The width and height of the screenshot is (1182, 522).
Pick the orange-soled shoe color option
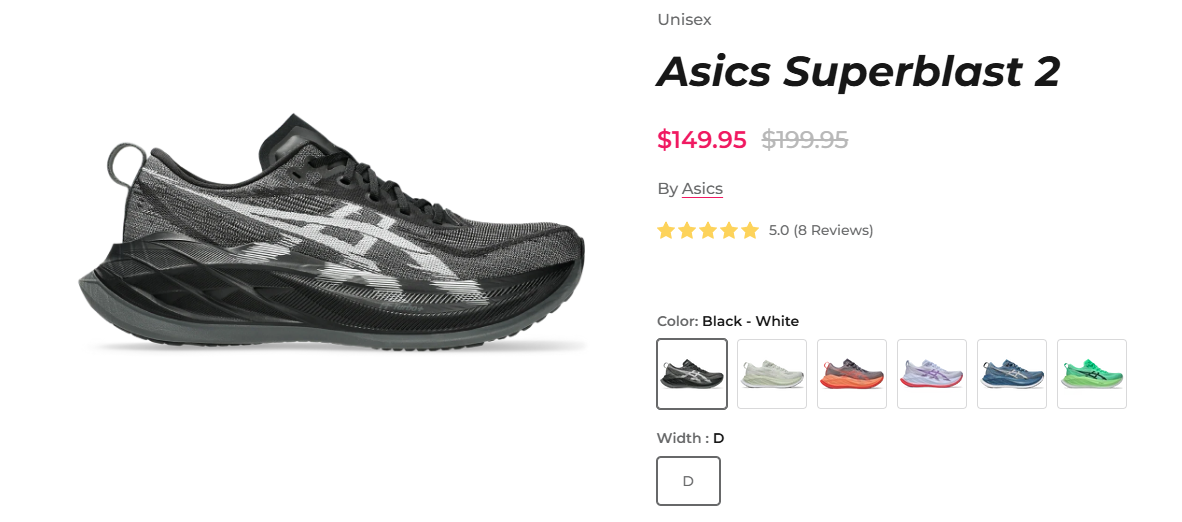(x=852, y=374)
